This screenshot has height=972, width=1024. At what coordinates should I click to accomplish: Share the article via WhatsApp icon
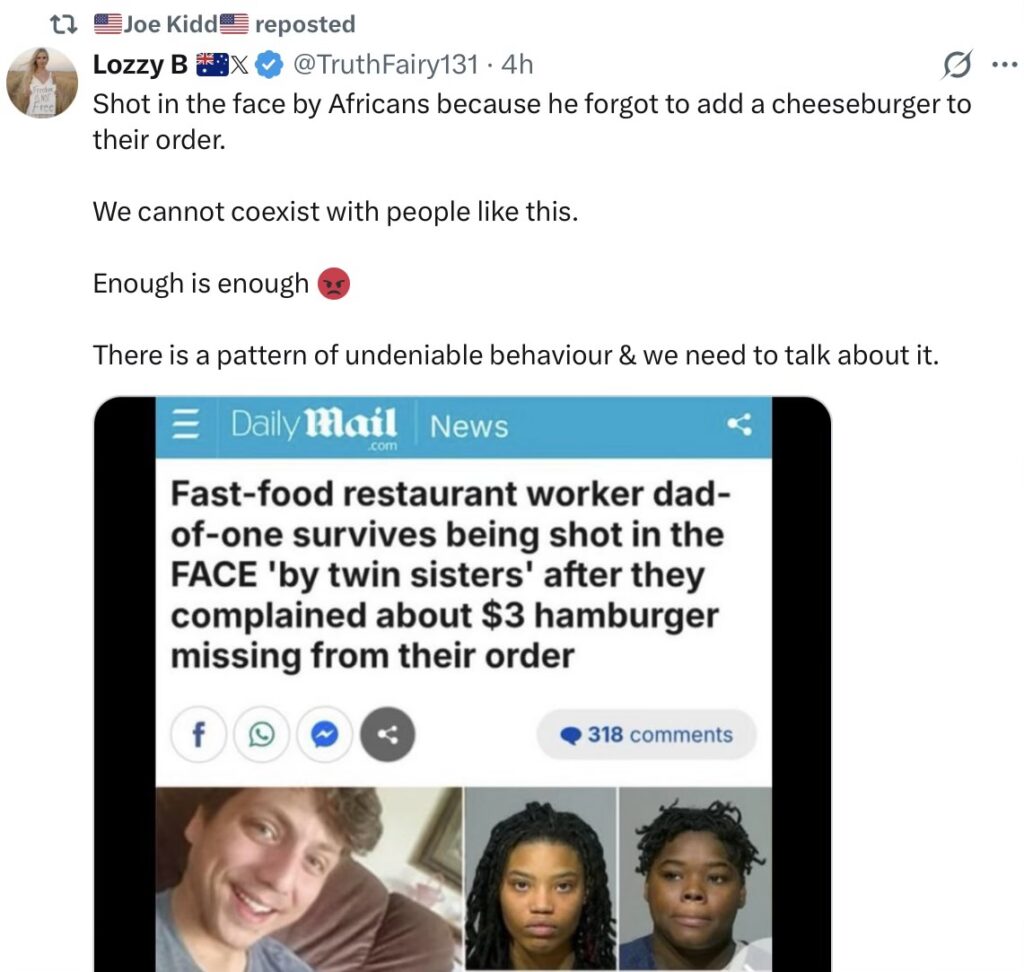pyautogui.click(x=260, y=736)
